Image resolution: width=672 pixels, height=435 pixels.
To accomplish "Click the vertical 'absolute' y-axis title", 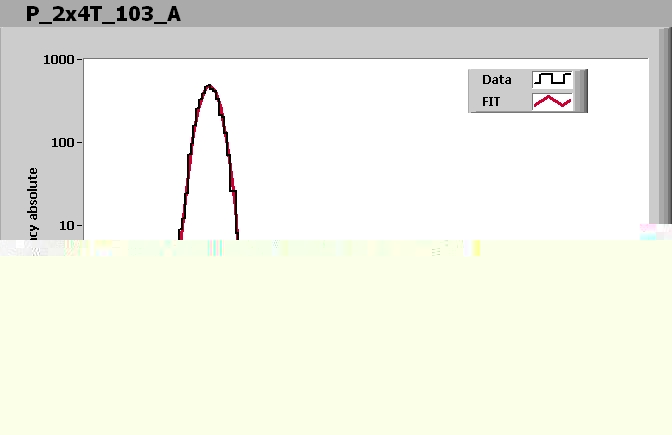I will coord(33,200).
